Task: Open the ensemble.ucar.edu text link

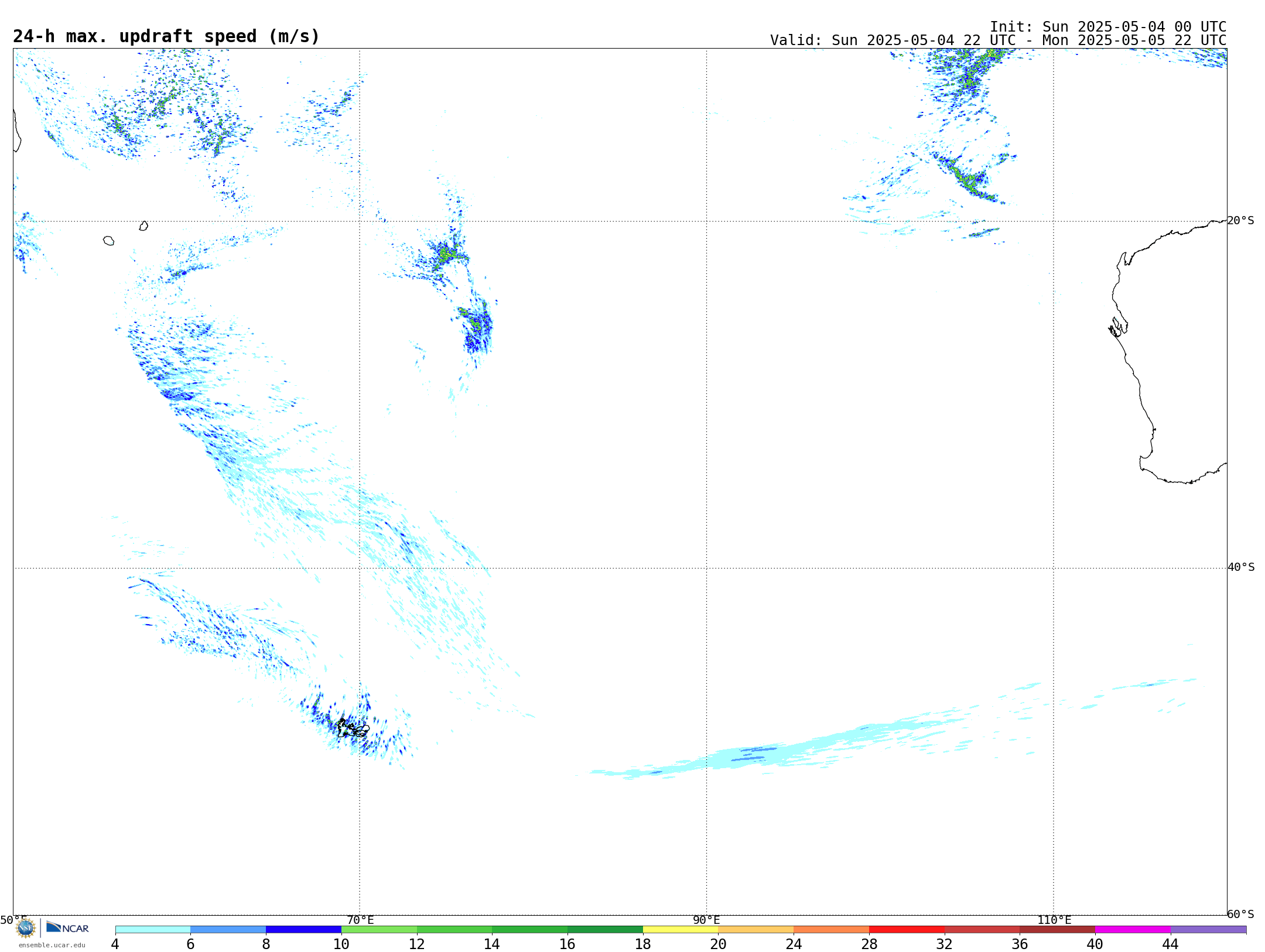Action: 52,945
